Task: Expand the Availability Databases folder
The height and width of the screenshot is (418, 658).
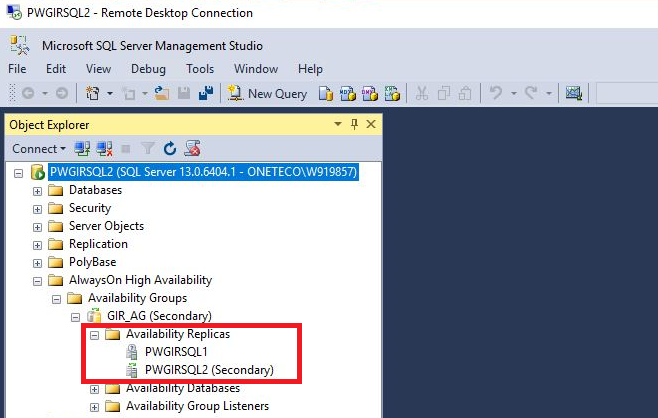Action: (94, 389)
